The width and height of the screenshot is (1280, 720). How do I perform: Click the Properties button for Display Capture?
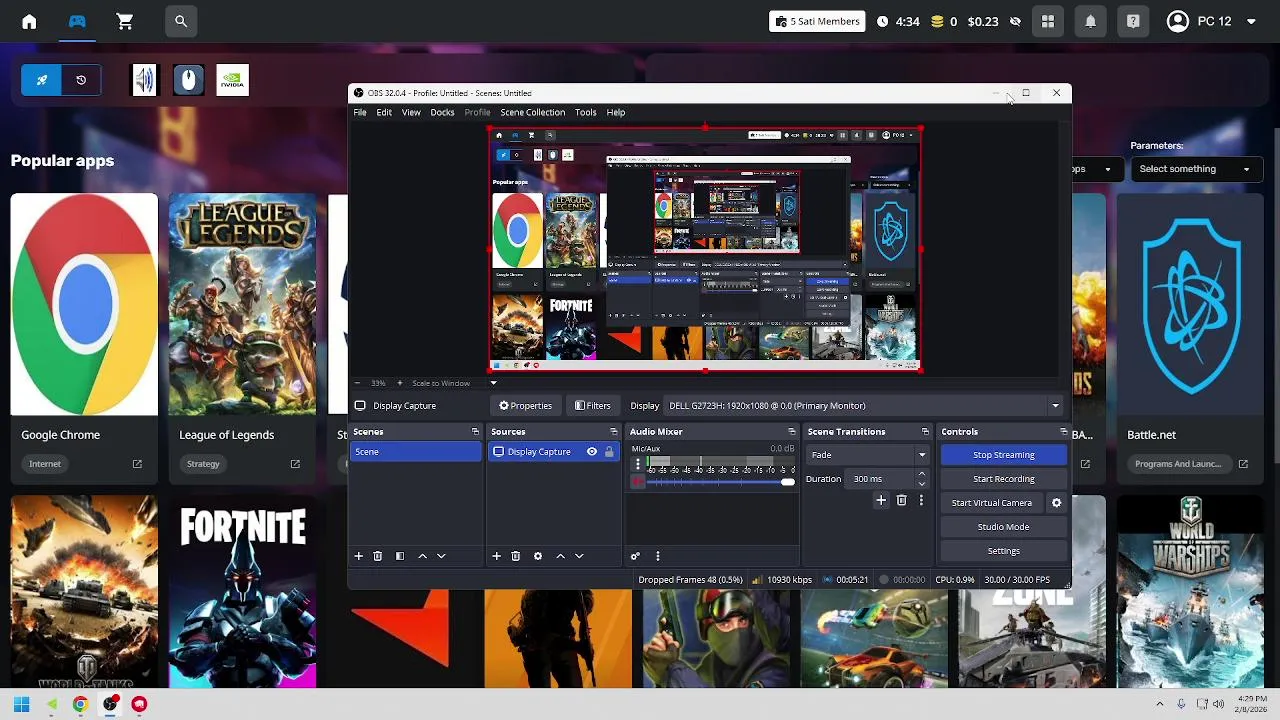(526, 406)
